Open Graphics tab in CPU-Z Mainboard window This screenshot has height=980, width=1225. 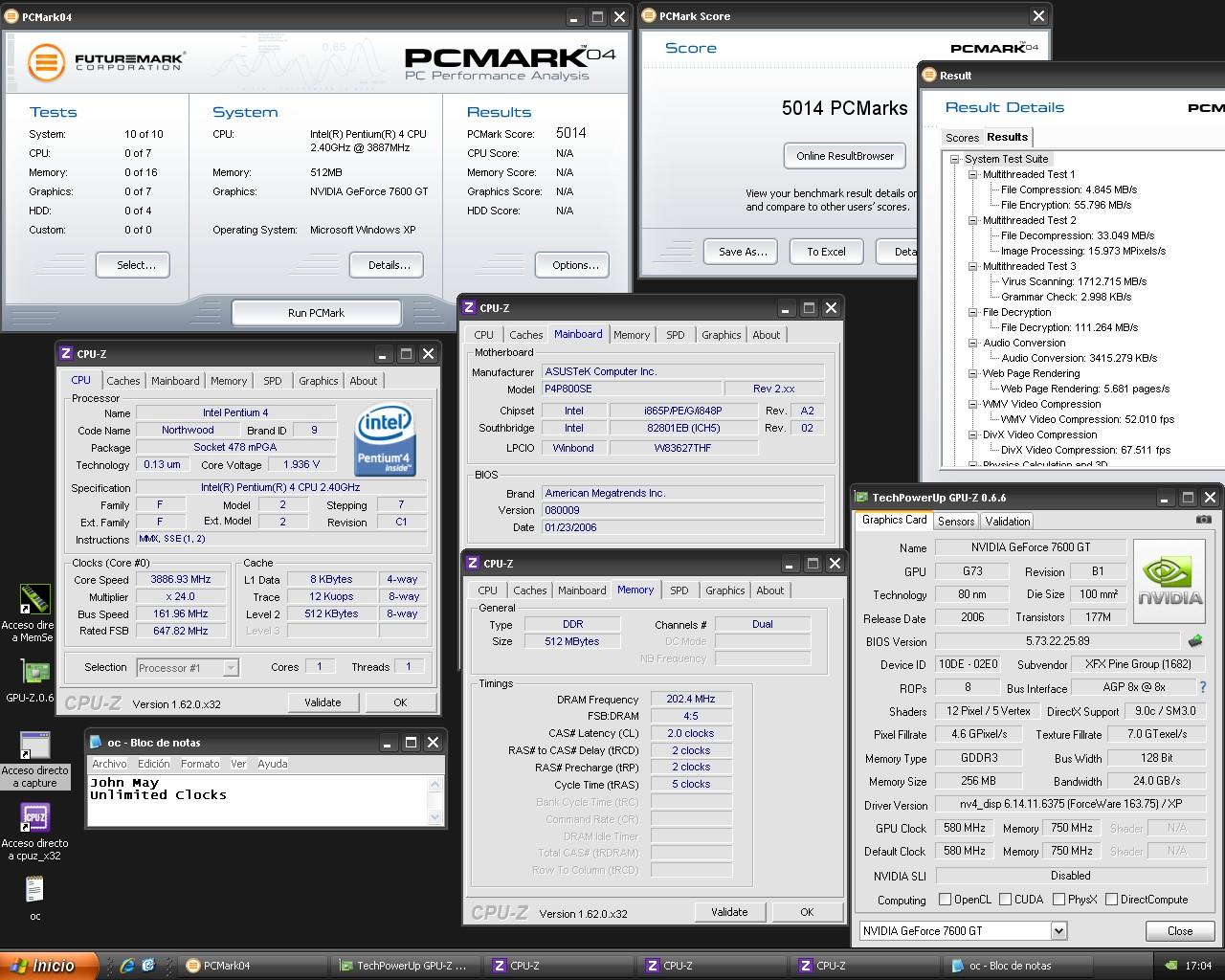(721, 335)
